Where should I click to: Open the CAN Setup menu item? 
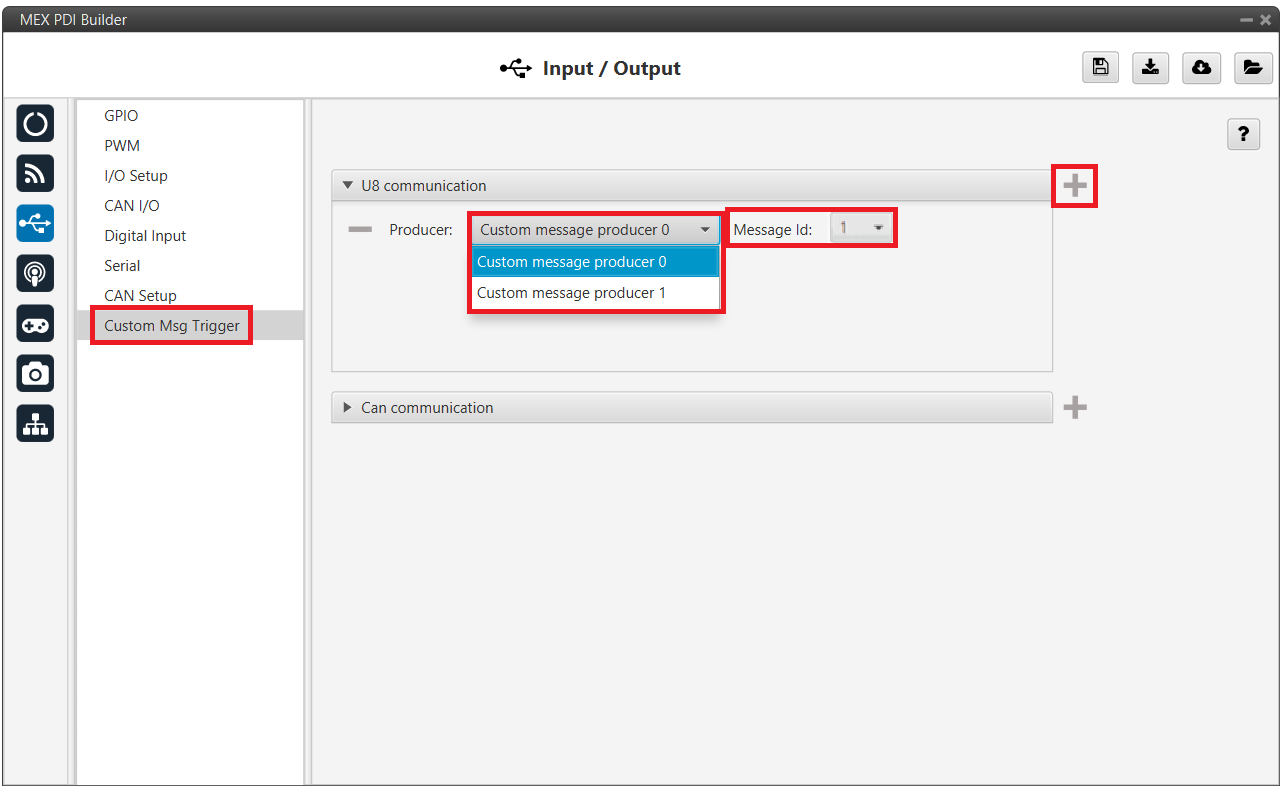(140, 296)
